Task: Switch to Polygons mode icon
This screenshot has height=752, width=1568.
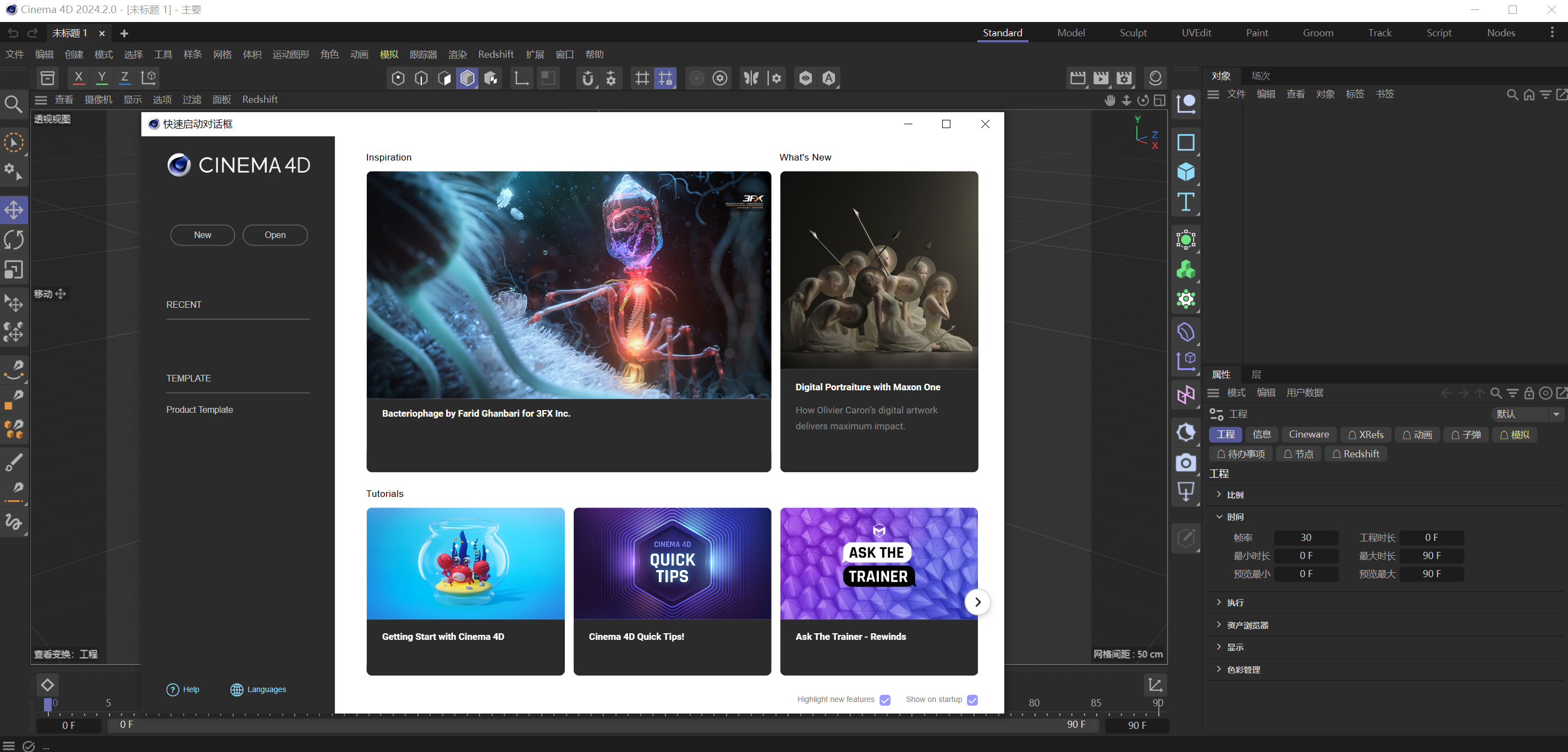Action: coord(444,78)
